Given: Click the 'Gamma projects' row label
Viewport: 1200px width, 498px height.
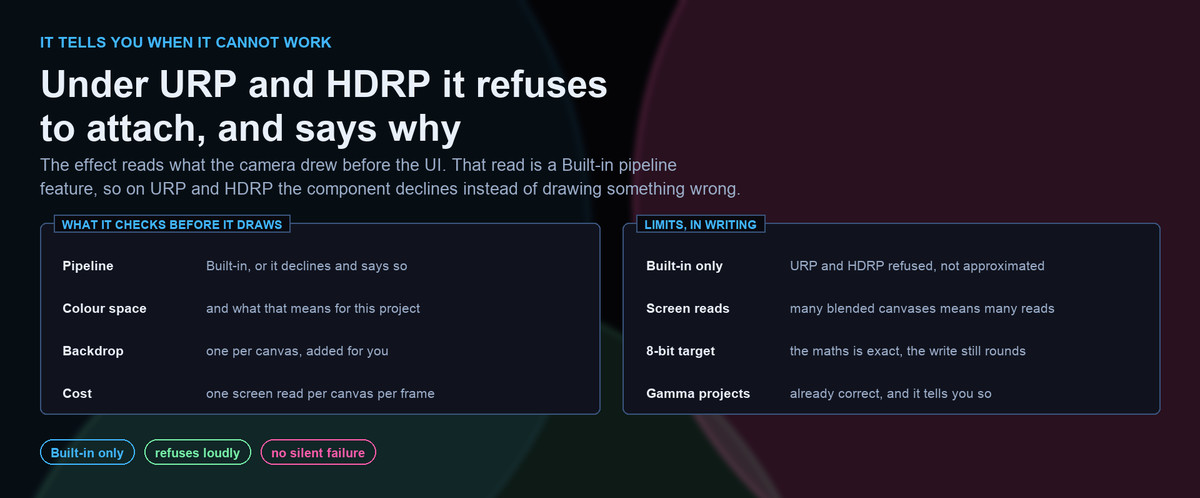Looking at the screenshot, I should coord(698,393).
